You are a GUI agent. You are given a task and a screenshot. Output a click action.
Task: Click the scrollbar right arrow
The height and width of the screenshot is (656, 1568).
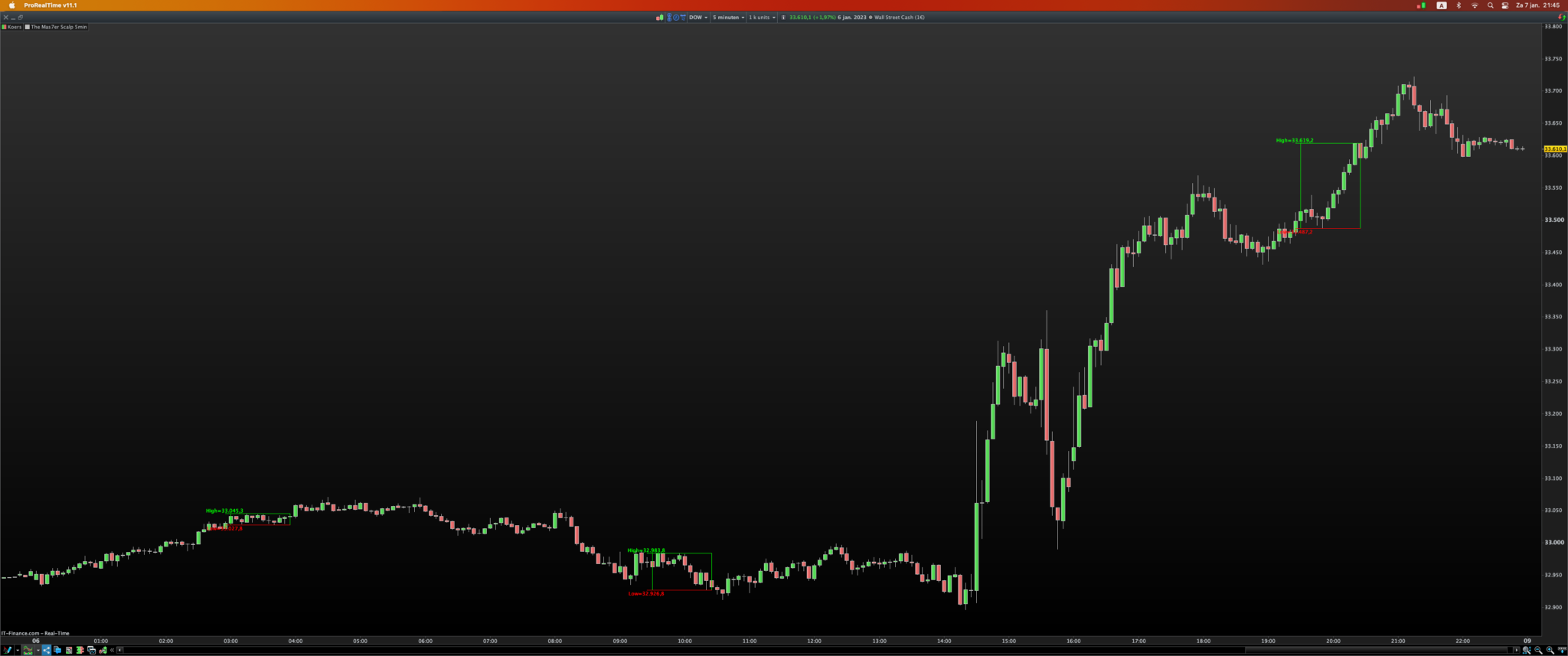point(1516,650)
